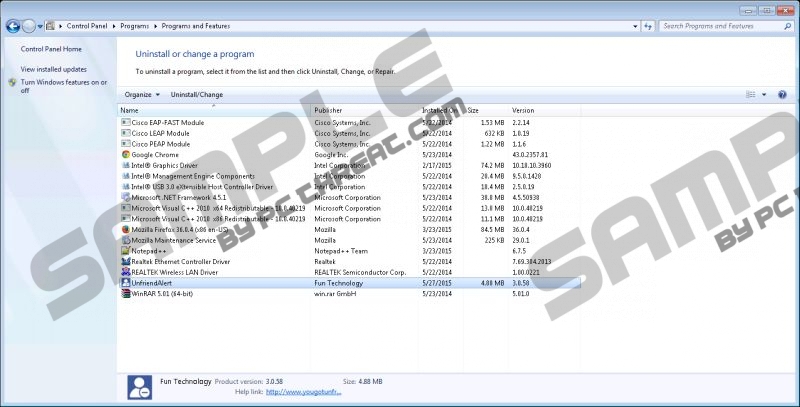The width and height of the screenshot is (800, 407).
Task: Click the Intel® Graphics Driver entry
Action: tap(164, 166)
